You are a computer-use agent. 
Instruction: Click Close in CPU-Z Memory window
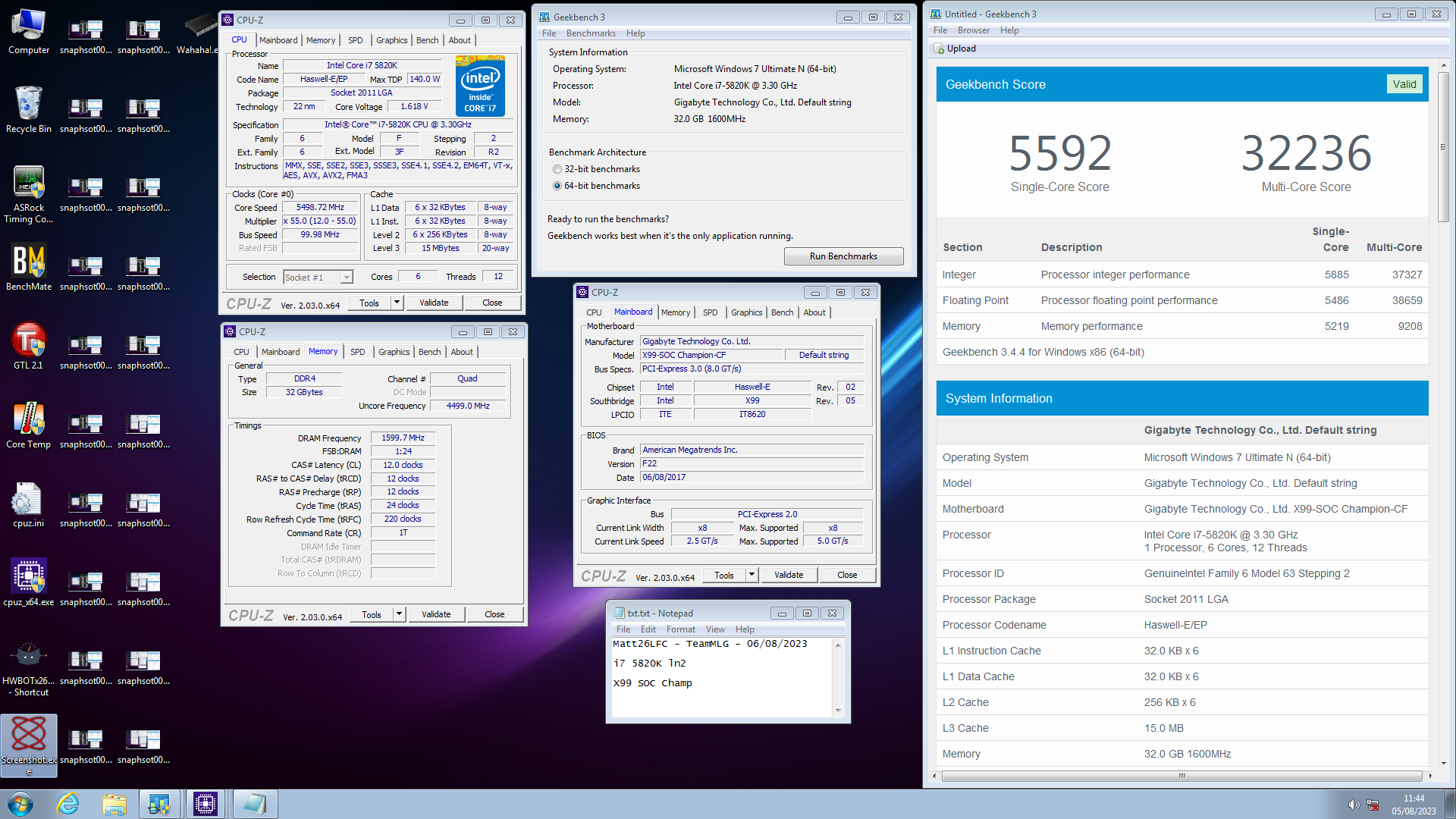(x=494, y=614)
